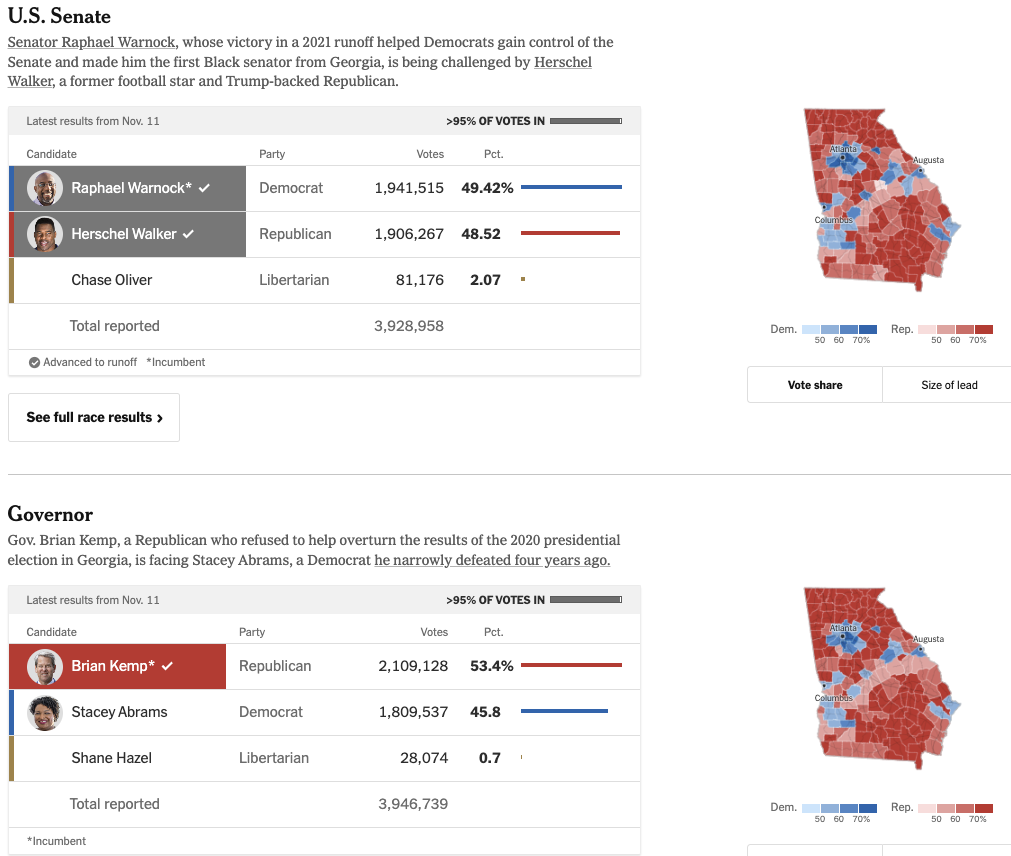Click the 'Advanced to runoff' legend checkmark icon

34,362
